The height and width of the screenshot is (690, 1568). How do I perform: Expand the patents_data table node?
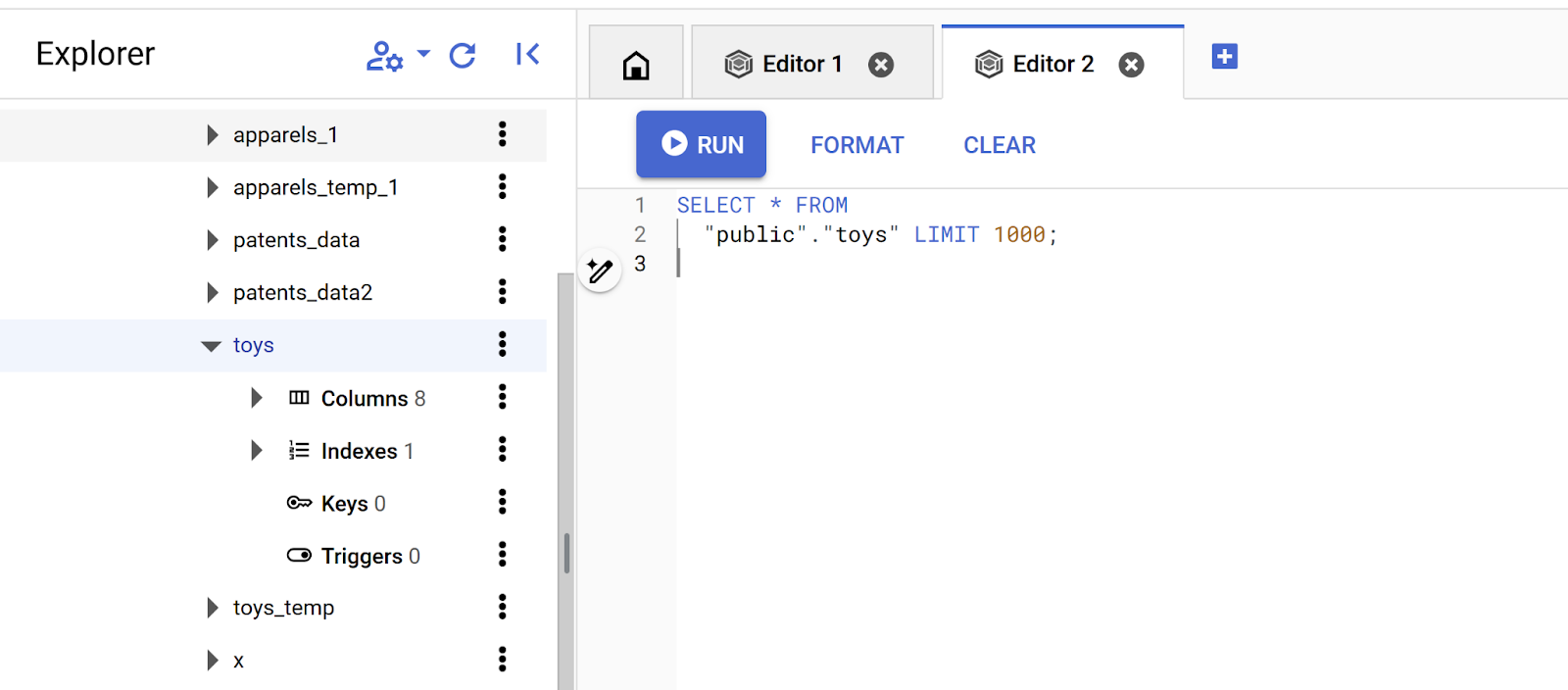[212, 240]
